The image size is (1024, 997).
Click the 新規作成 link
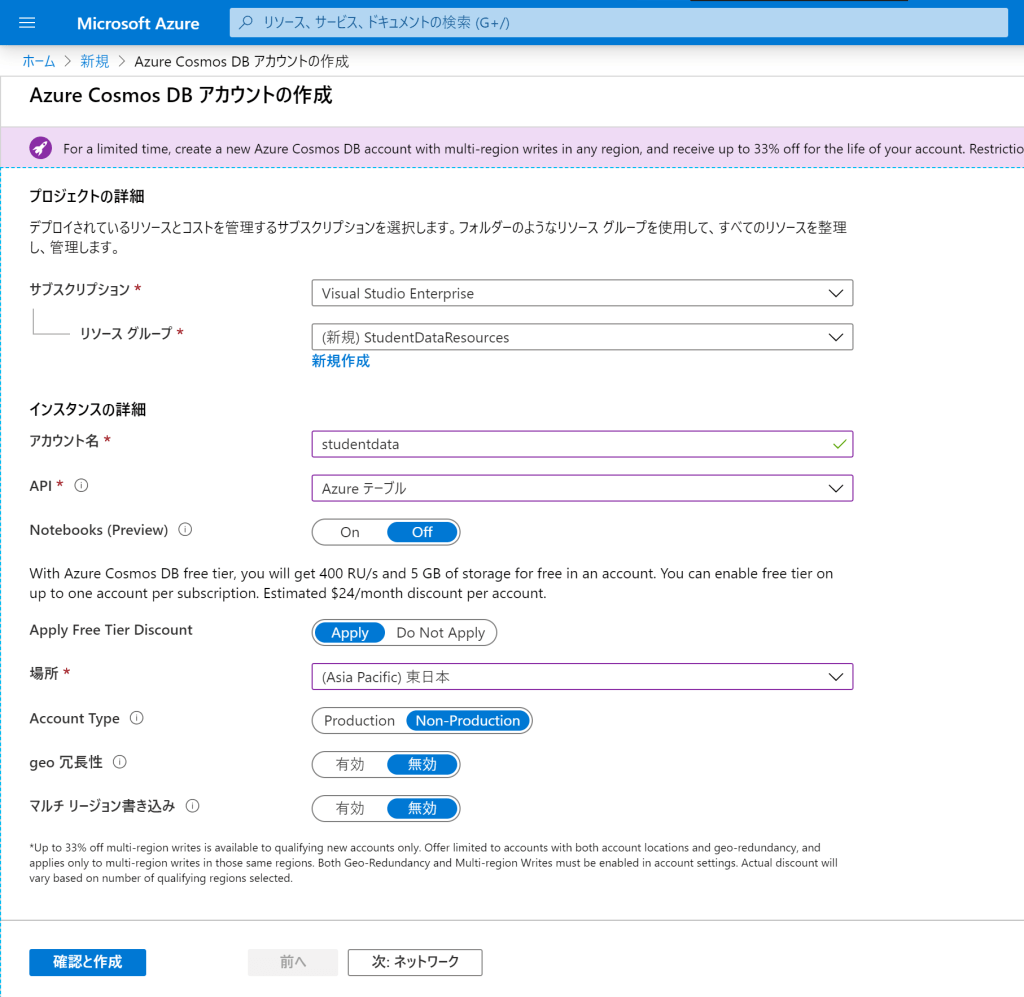tap(340, 361)
